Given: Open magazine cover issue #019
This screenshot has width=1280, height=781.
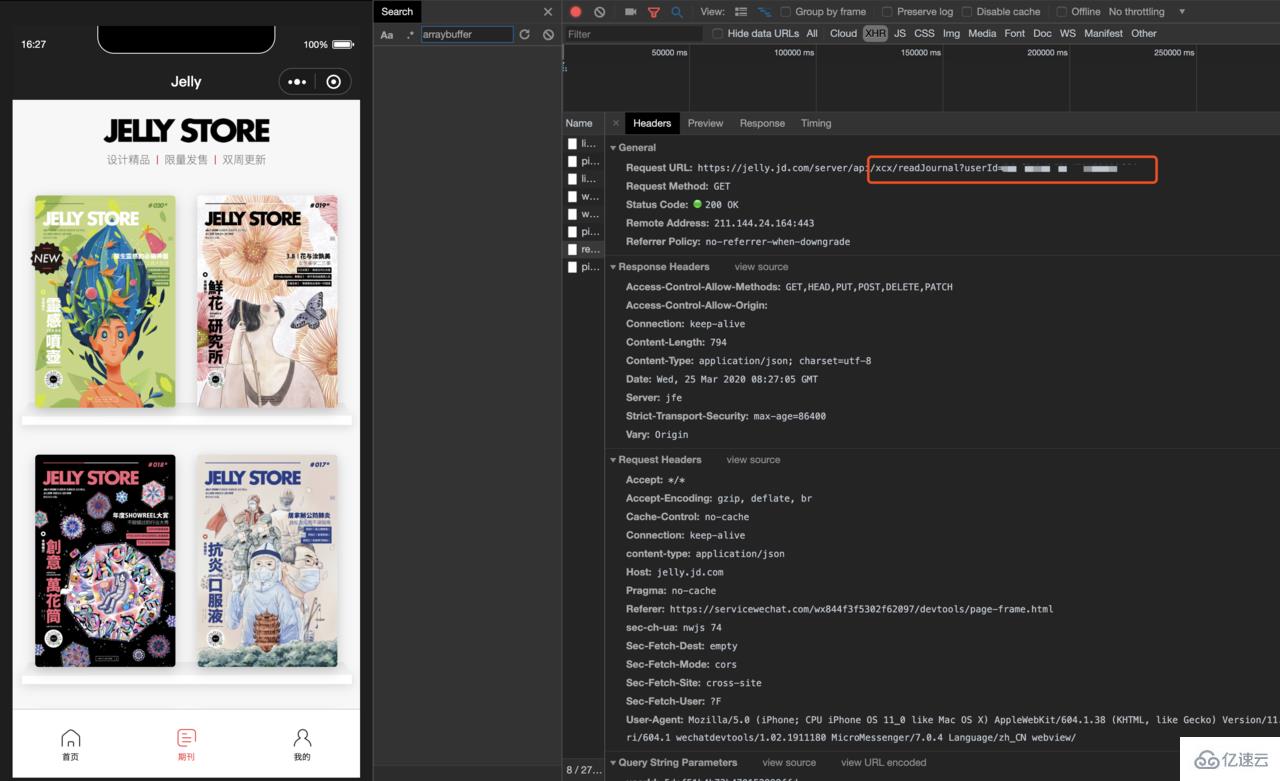Looking at the screenshot, I should pyautogui.click(x=267, y=301).
